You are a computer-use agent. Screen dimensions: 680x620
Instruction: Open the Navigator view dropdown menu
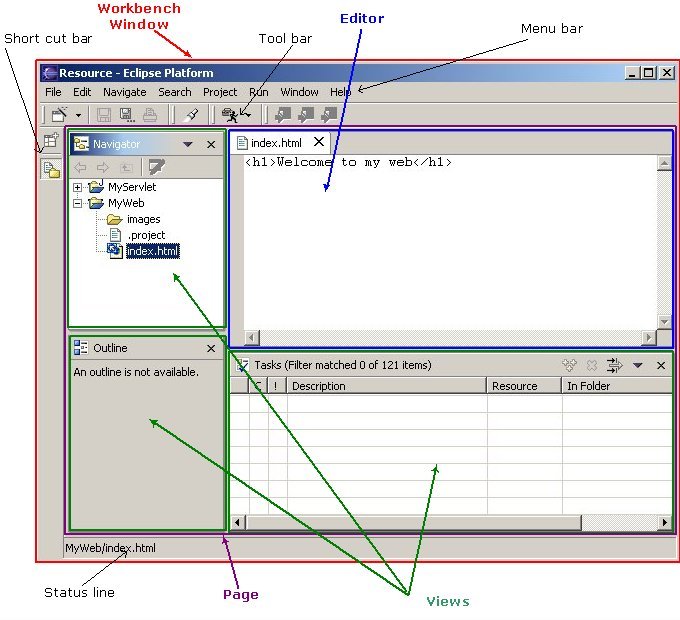(188, 145)
